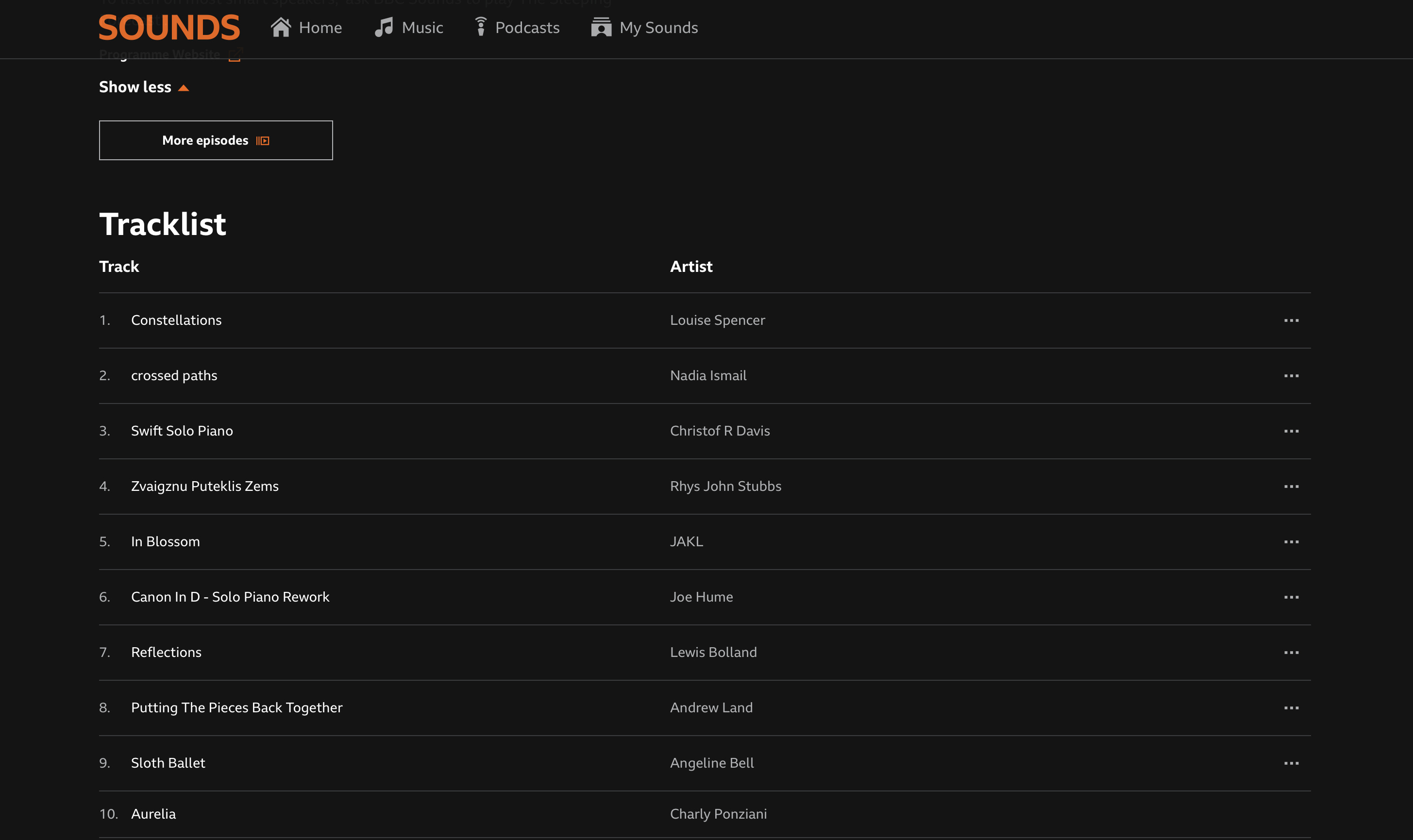Select track title Reflections
Image resolution: width=1413 pixels, height=840 pixels.
167,653
